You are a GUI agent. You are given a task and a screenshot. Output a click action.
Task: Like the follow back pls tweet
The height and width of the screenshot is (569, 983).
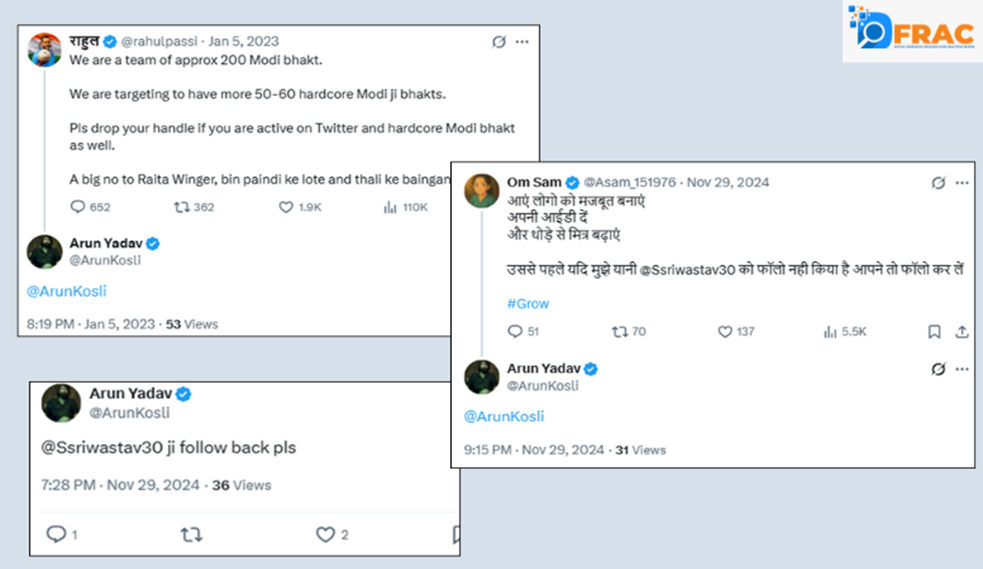tap(325, 535)
